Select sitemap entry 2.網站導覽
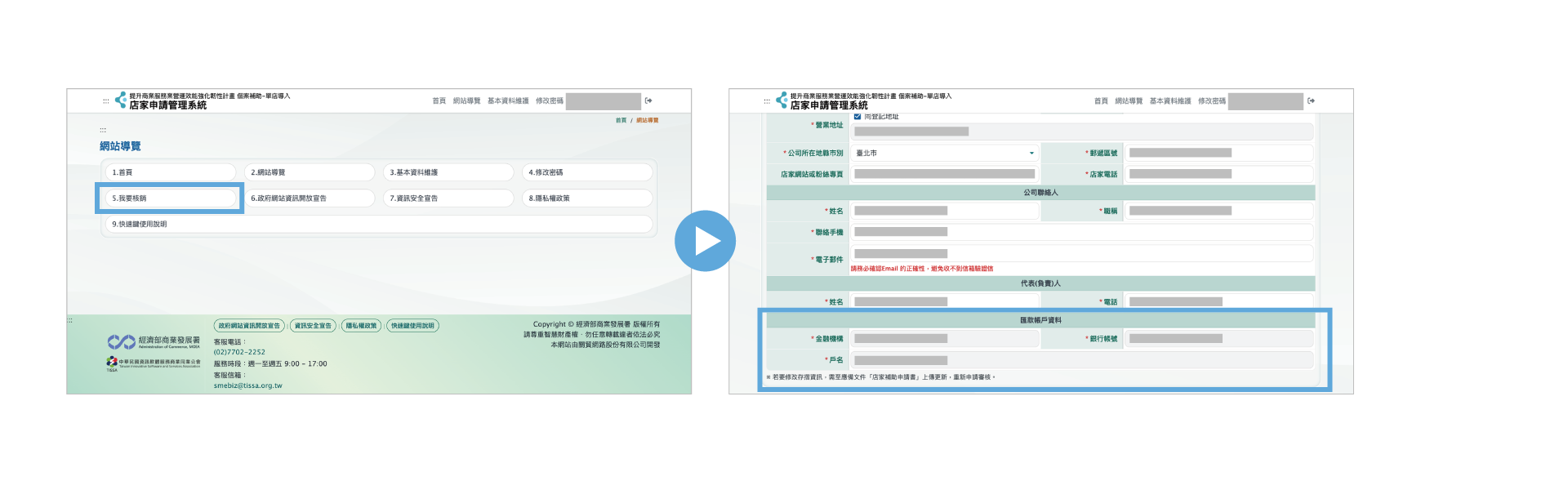The height and width of the screenshot is (490, 1568). pyautogui.click(x=310, y=172)
